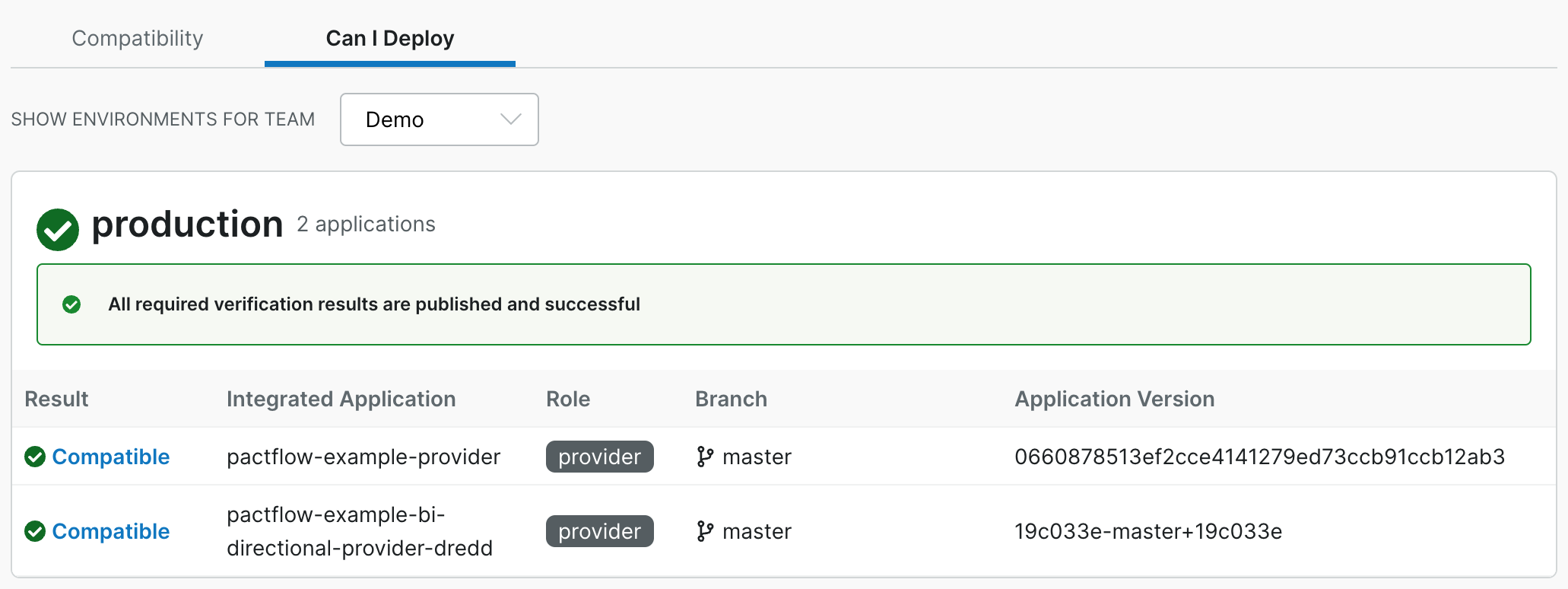
Task: Click pactflow-example-bi-directional-provider-dredd name
Action: pos(360,531)
